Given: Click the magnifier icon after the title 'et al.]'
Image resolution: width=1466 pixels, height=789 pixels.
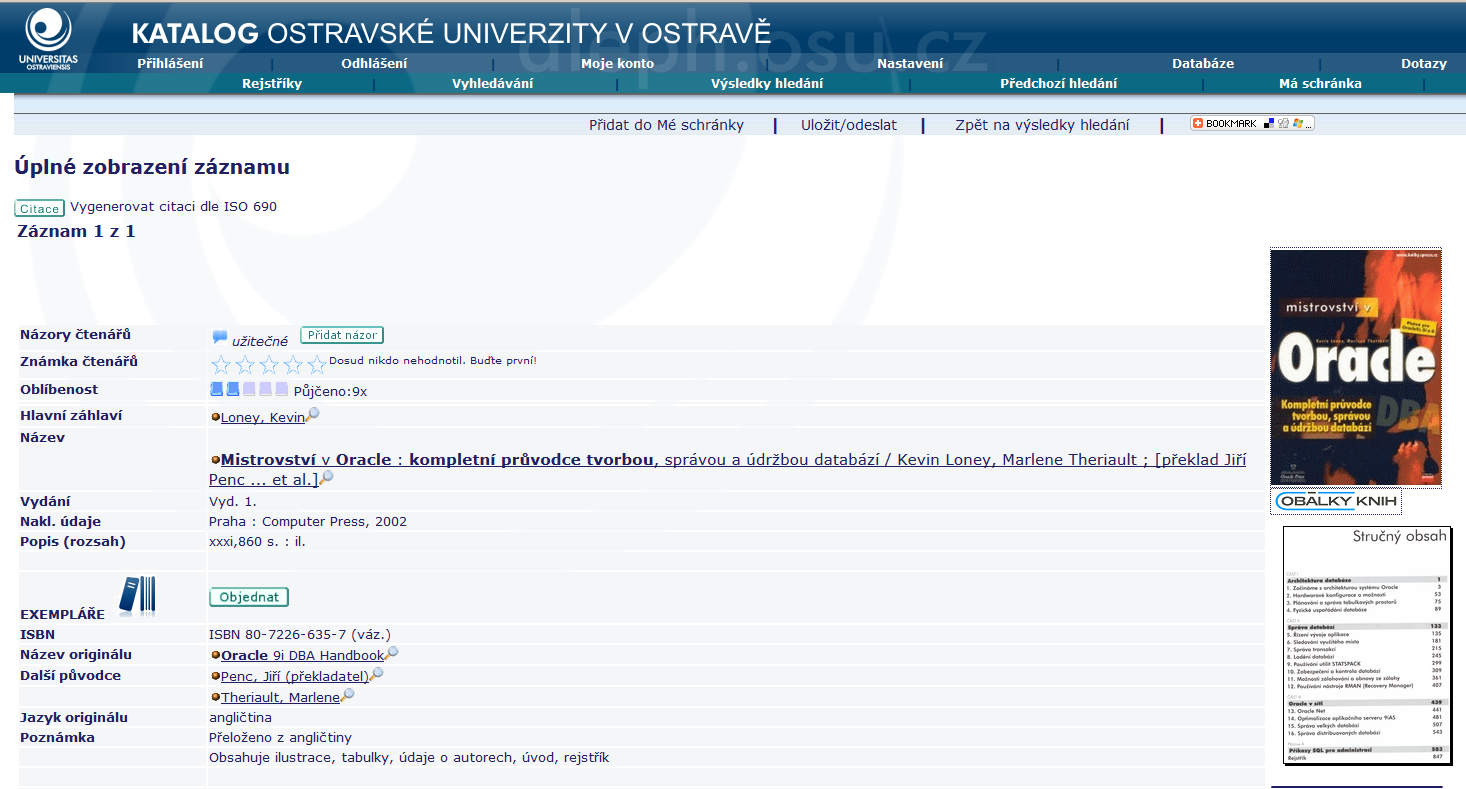Looking at the screenshot, I should pos(326,478).
